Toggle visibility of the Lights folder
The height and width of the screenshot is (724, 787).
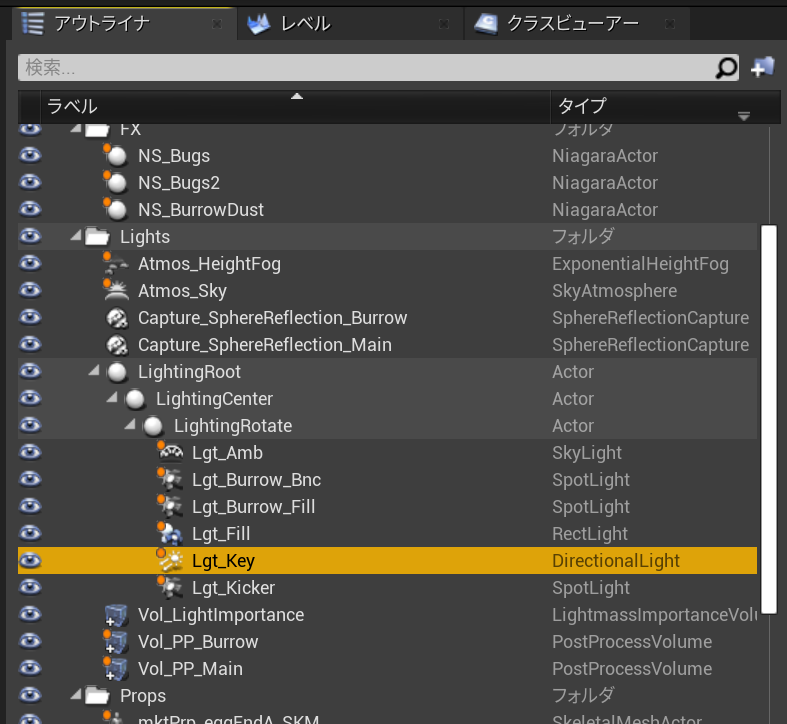[30, 236]
